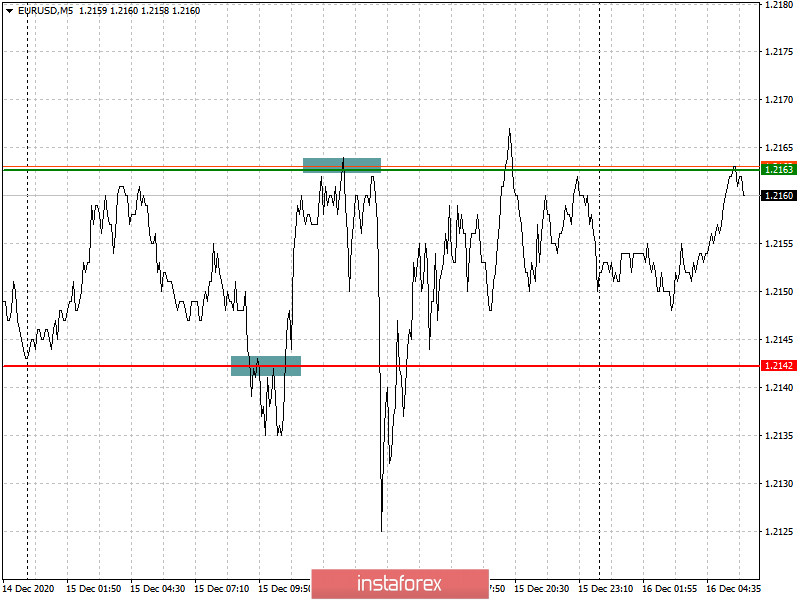The height and width of the screenshot is (600, 800).
Task: Click the 1.2135 price scale label
Action: [779, 435]
